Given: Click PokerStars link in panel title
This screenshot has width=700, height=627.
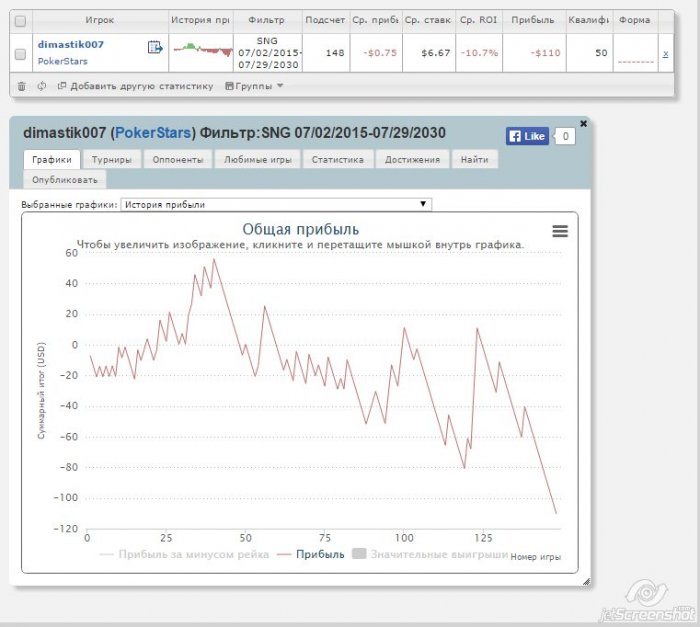Looking at the screenshot, I should pyautogui.click(x=153, y=133).
